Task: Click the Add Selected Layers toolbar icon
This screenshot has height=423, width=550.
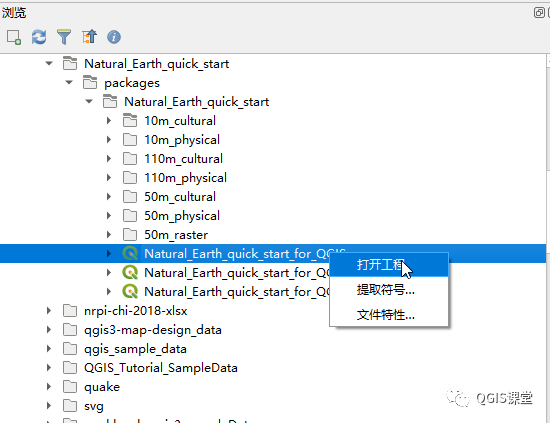Action: tap(14, 37)
